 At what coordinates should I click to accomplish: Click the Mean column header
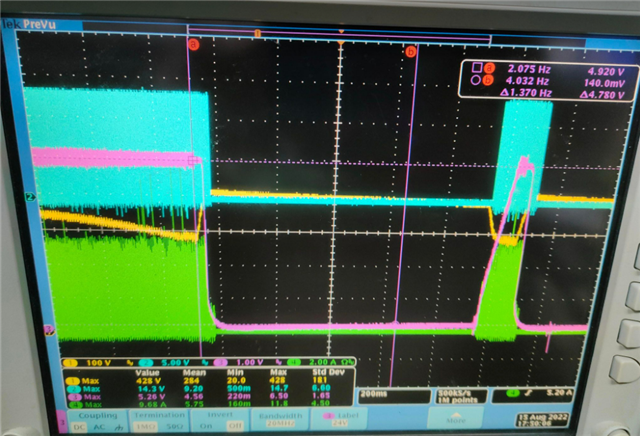194,372
